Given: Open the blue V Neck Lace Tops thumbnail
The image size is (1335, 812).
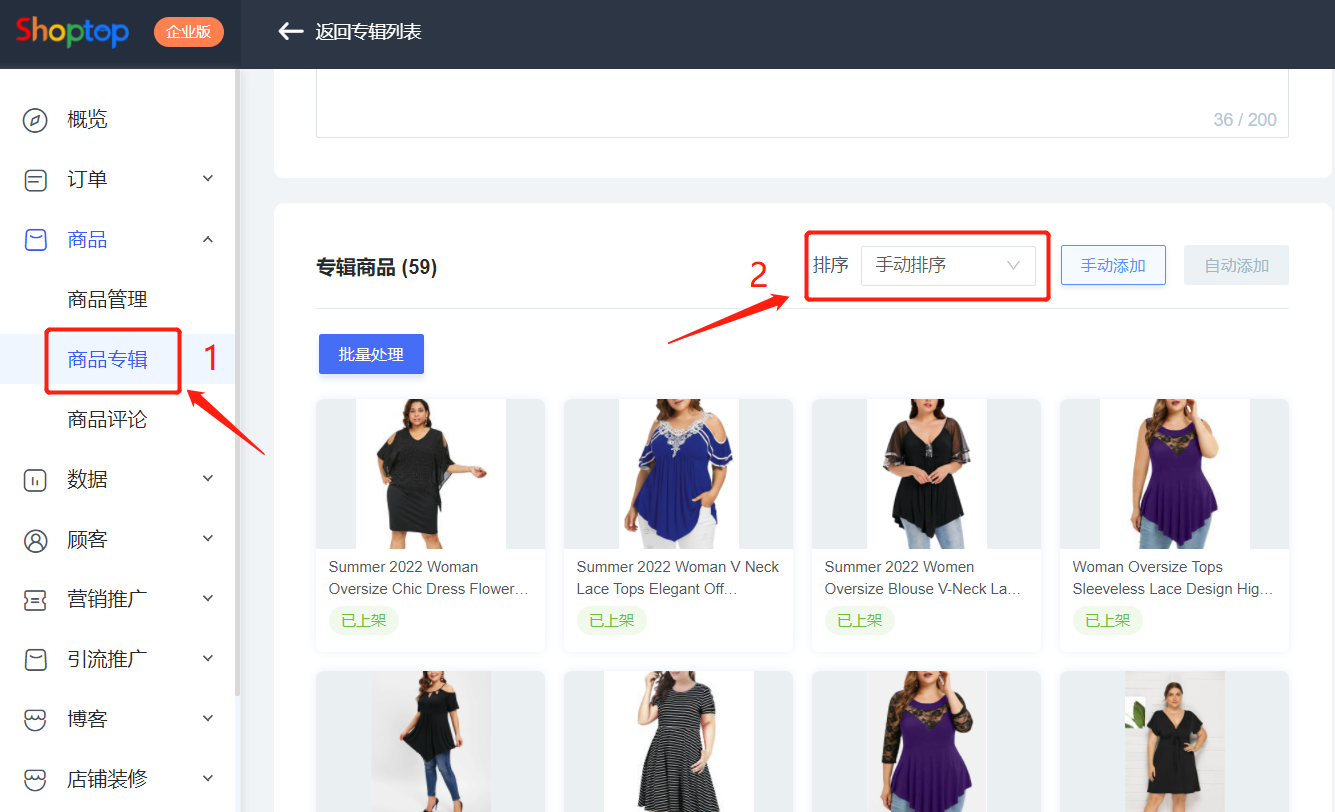Looking at the screenshot, I should pos(678,474).
